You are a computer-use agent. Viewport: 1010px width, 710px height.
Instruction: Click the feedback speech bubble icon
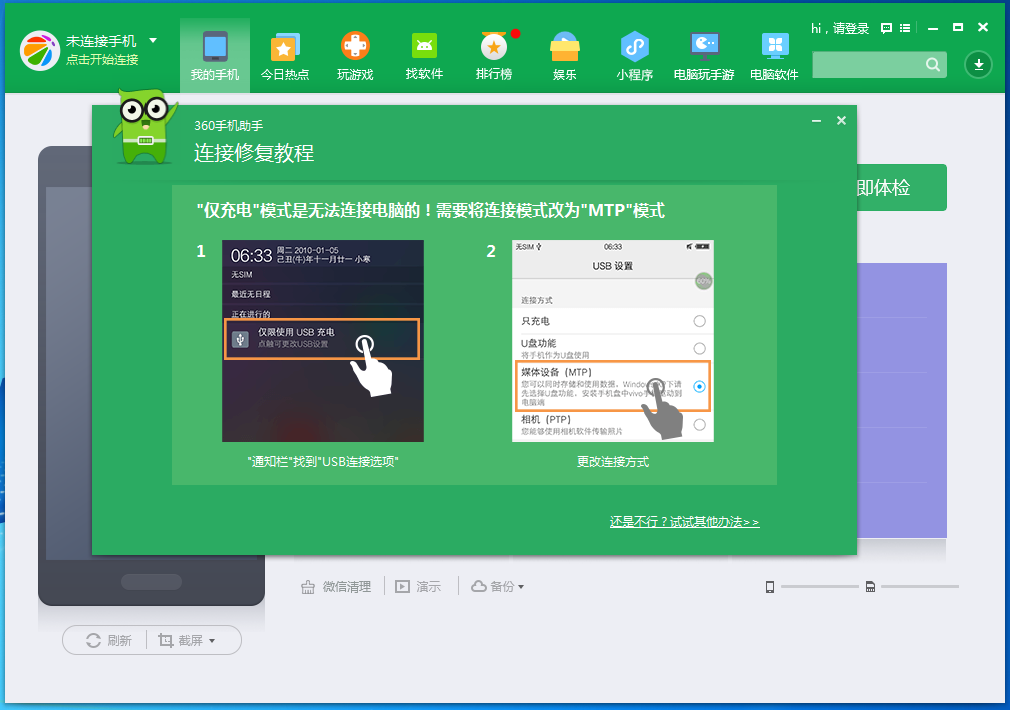(885, 28)
